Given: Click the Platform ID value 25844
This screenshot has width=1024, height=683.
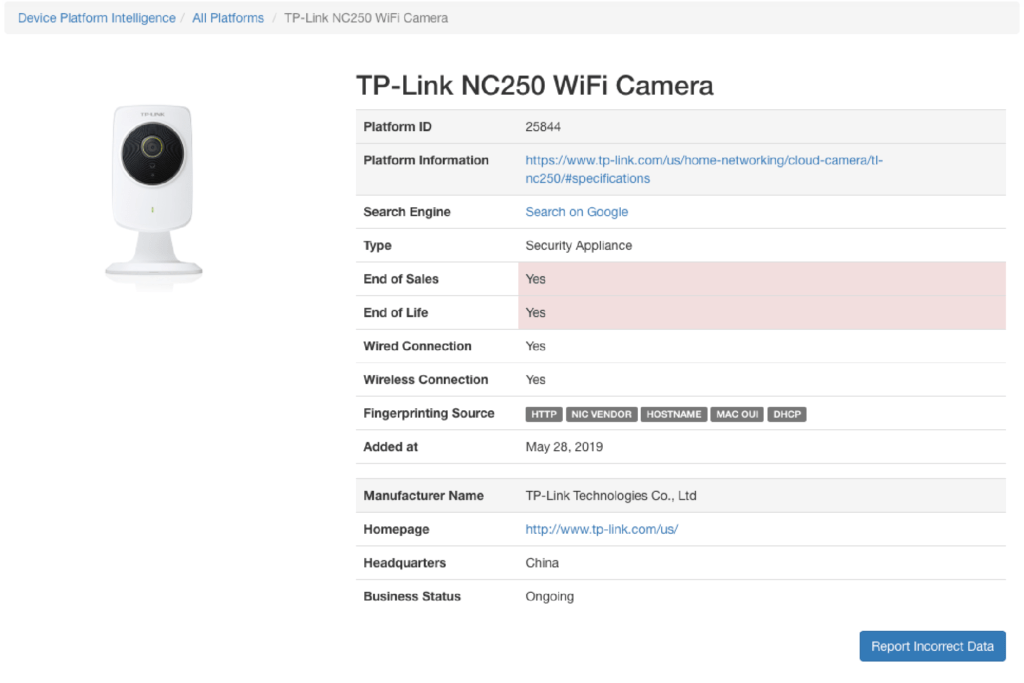Looking at the screenshot, I should tap(544, 127).
